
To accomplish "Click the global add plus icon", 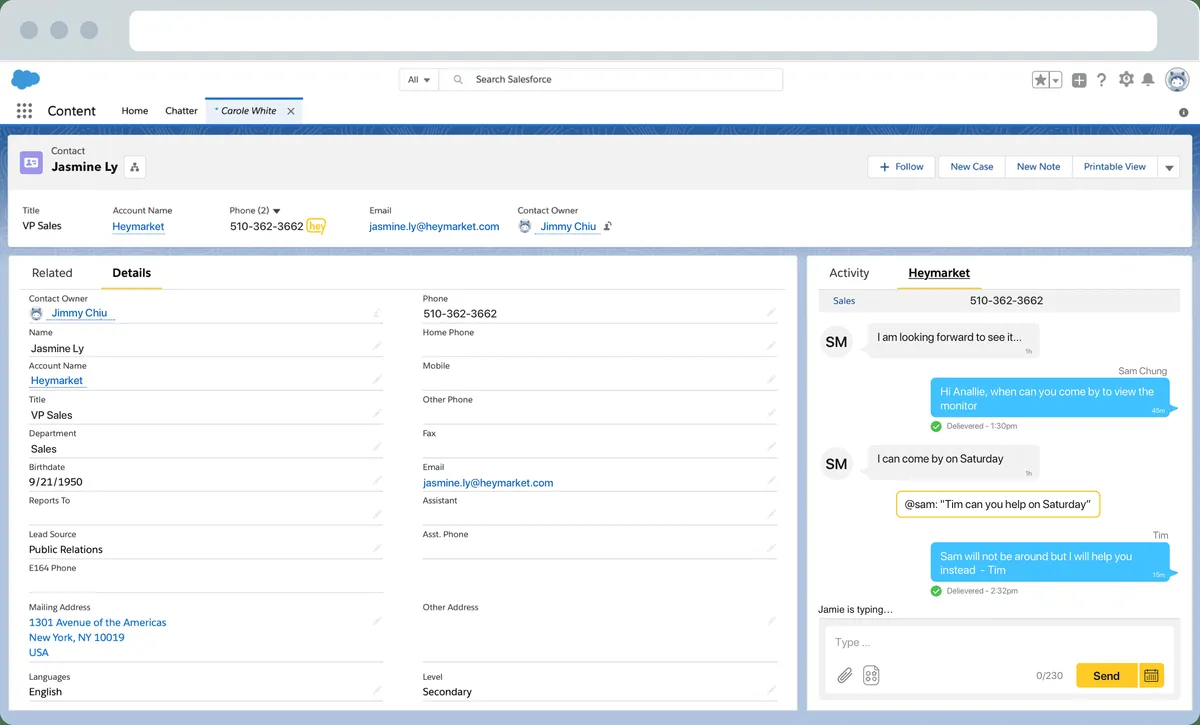I will pos(1079,80).
